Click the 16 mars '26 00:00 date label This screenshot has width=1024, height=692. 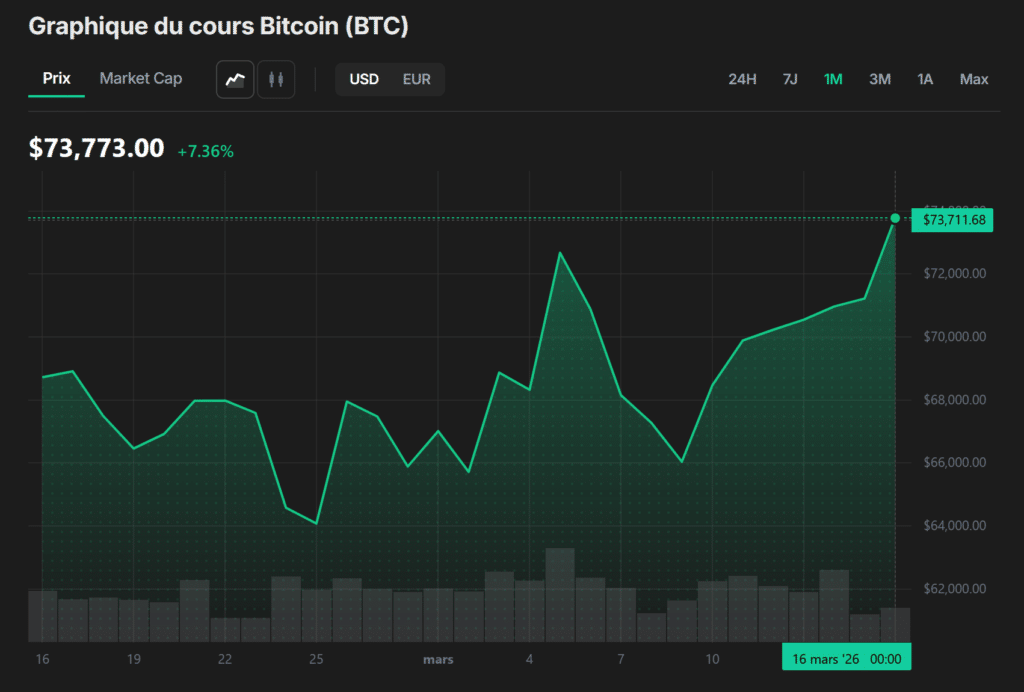point(846,659)
